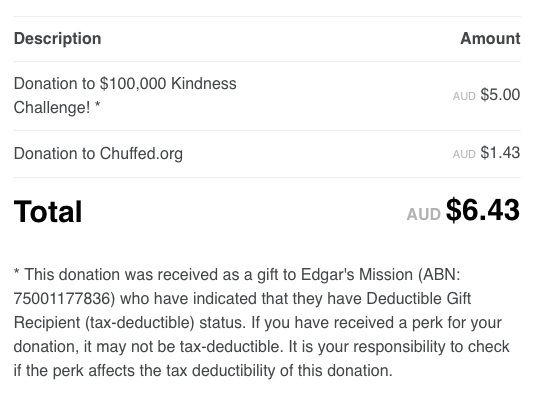
Task: Click the Total label
Action: click(x=48, y=211)
